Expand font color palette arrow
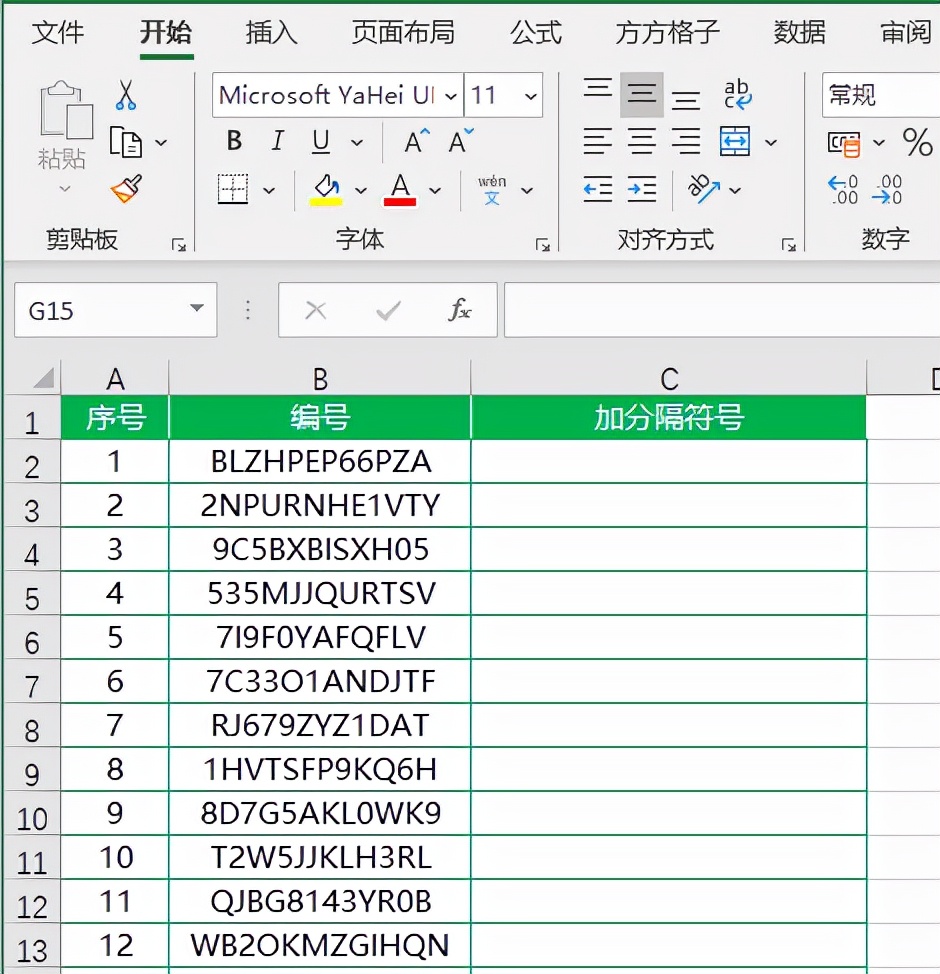The width and height of the screenshot is (940, 974). tap(435, 190)
